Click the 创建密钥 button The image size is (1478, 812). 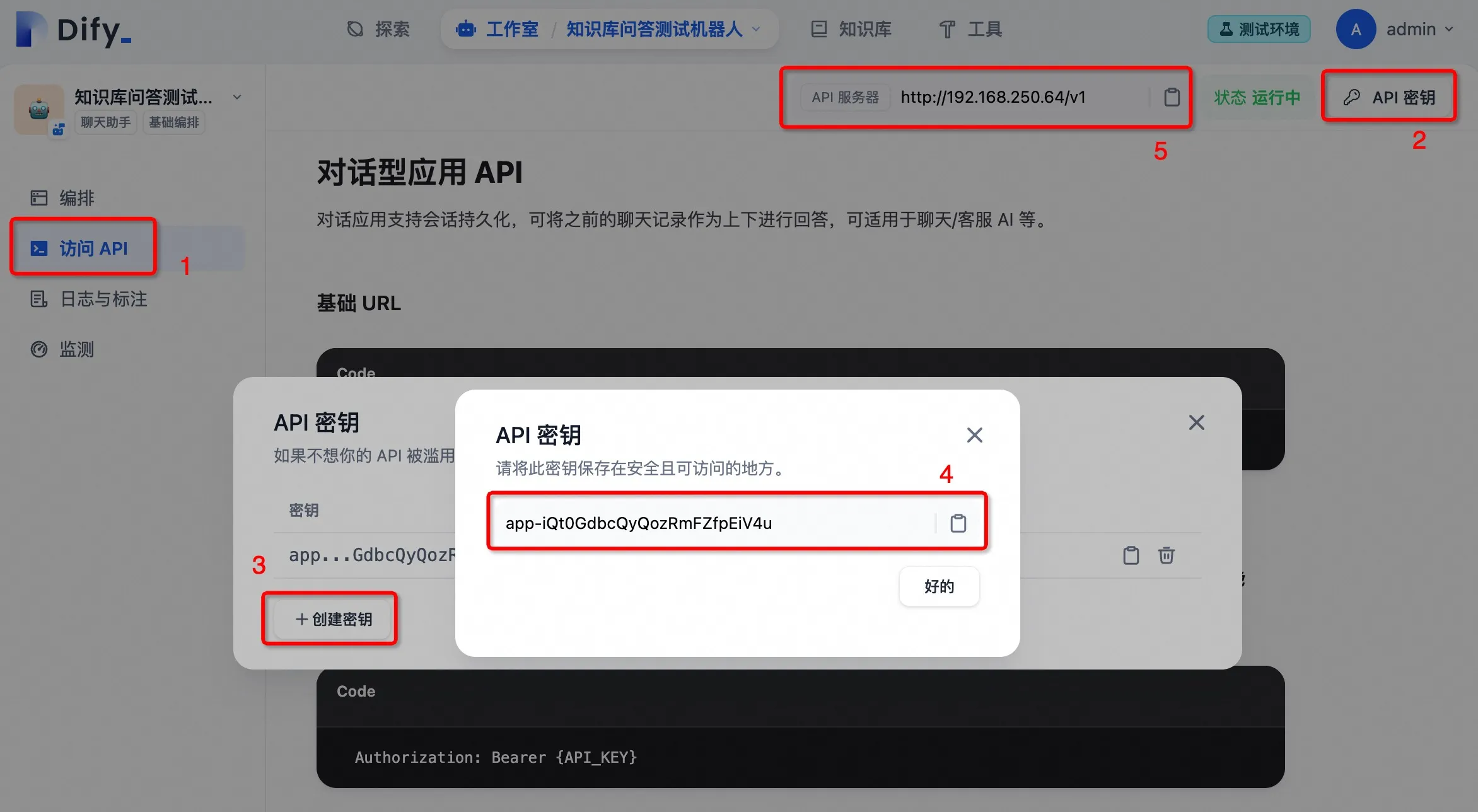[x=334, y=619]
